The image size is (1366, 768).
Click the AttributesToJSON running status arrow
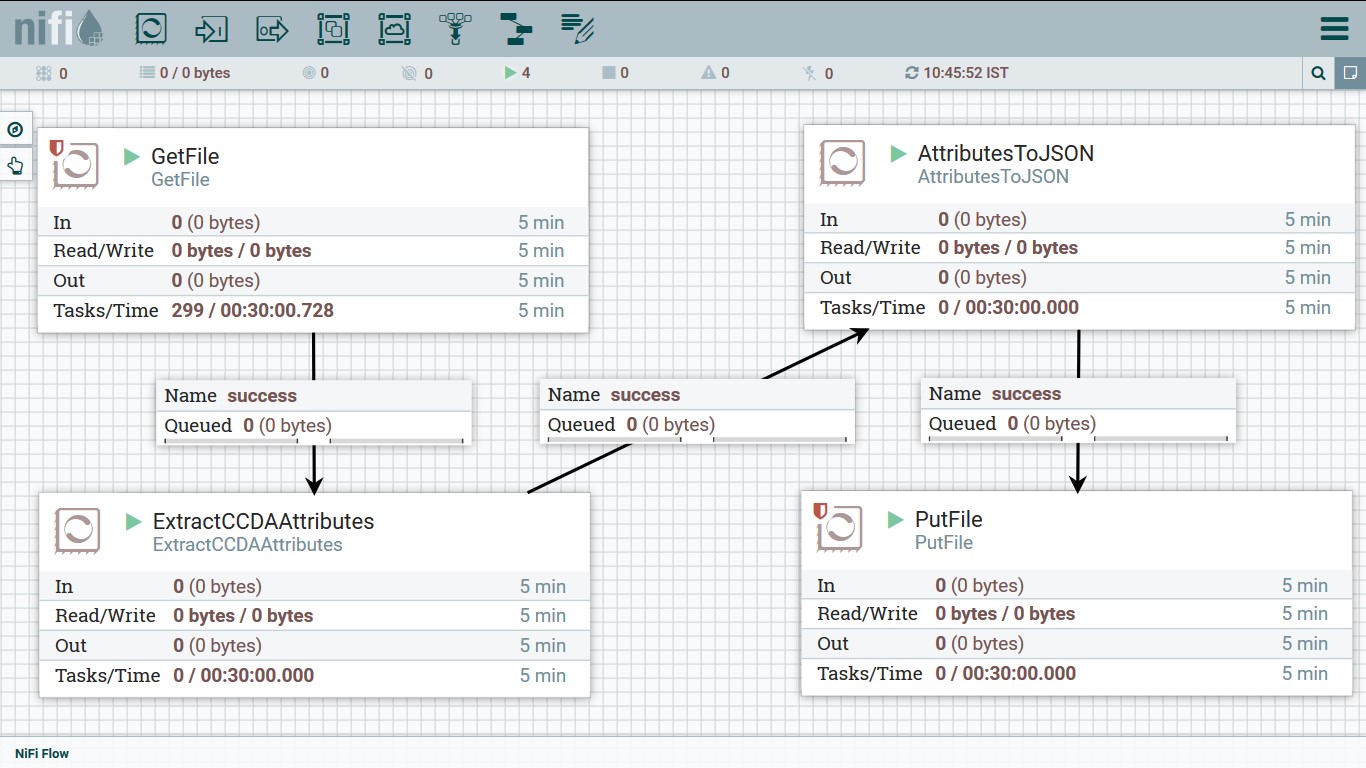[x=898, y=153]
